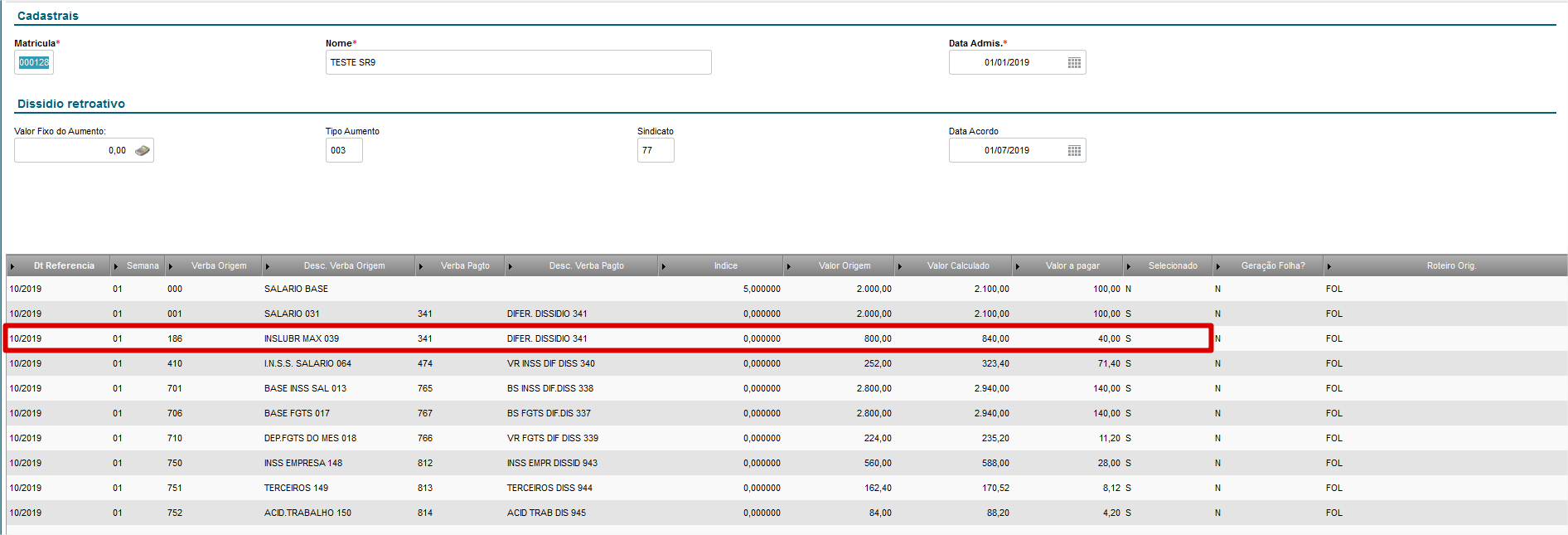Click Valor Origem value 800,00
Image resolution: width=1568 pixels, height=535 pixels.
pyautogui.click(x=878, y=338)
